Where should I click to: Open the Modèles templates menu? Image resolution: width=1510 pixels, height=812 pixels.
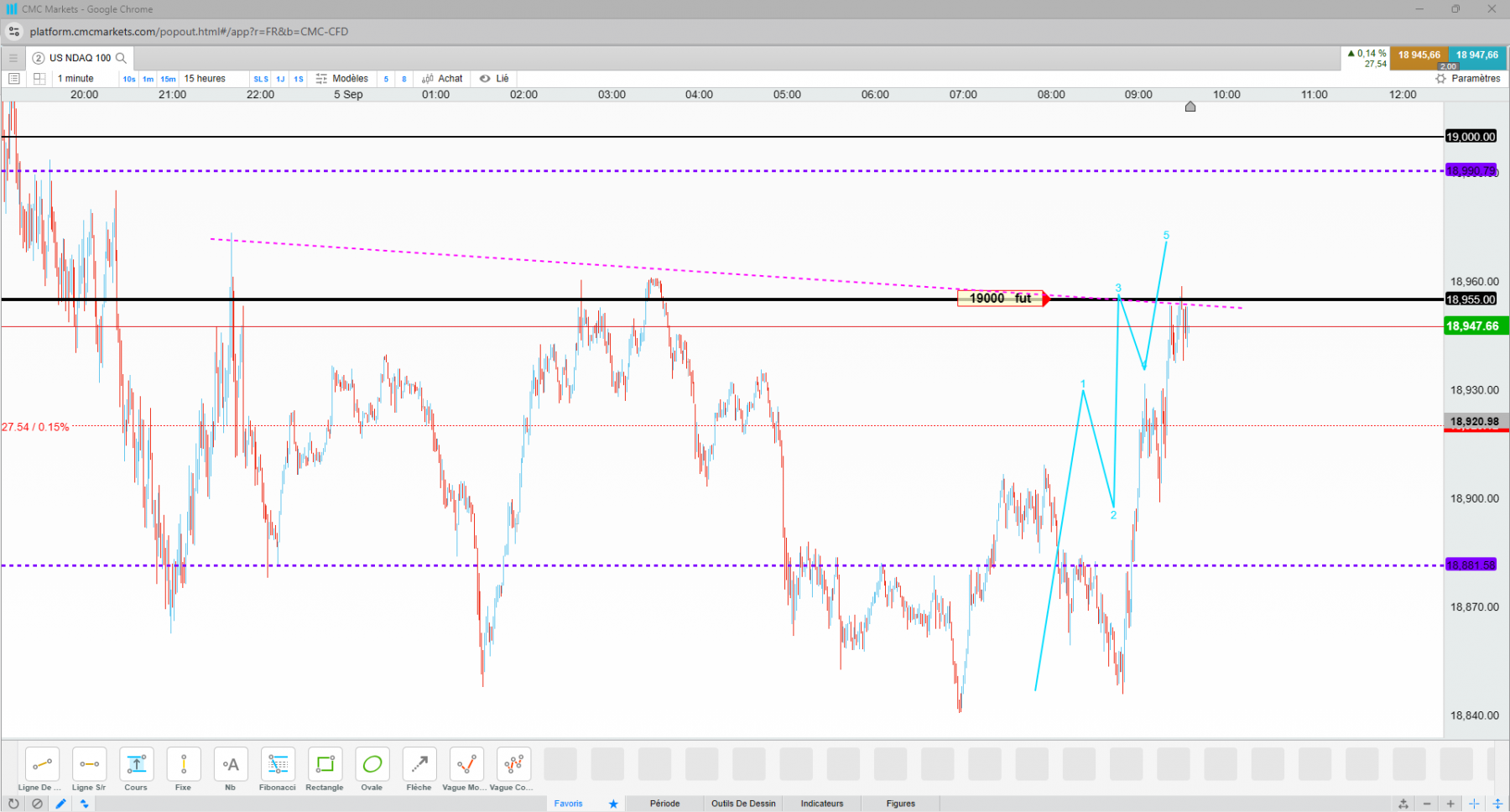click(342, 79)
